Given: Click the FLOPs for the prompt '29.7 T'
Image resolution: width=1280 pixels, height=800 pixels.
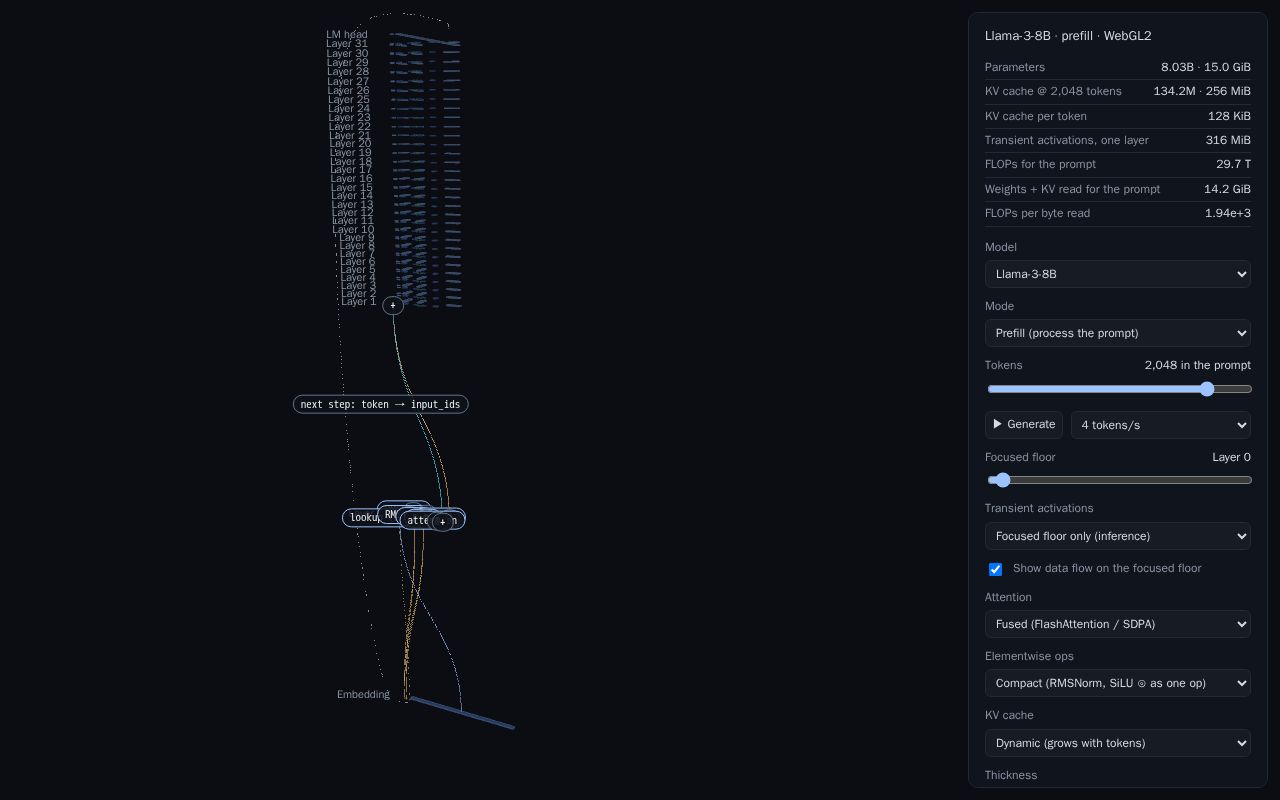Looking at the screenshot, I should (x=1233, y=164).
